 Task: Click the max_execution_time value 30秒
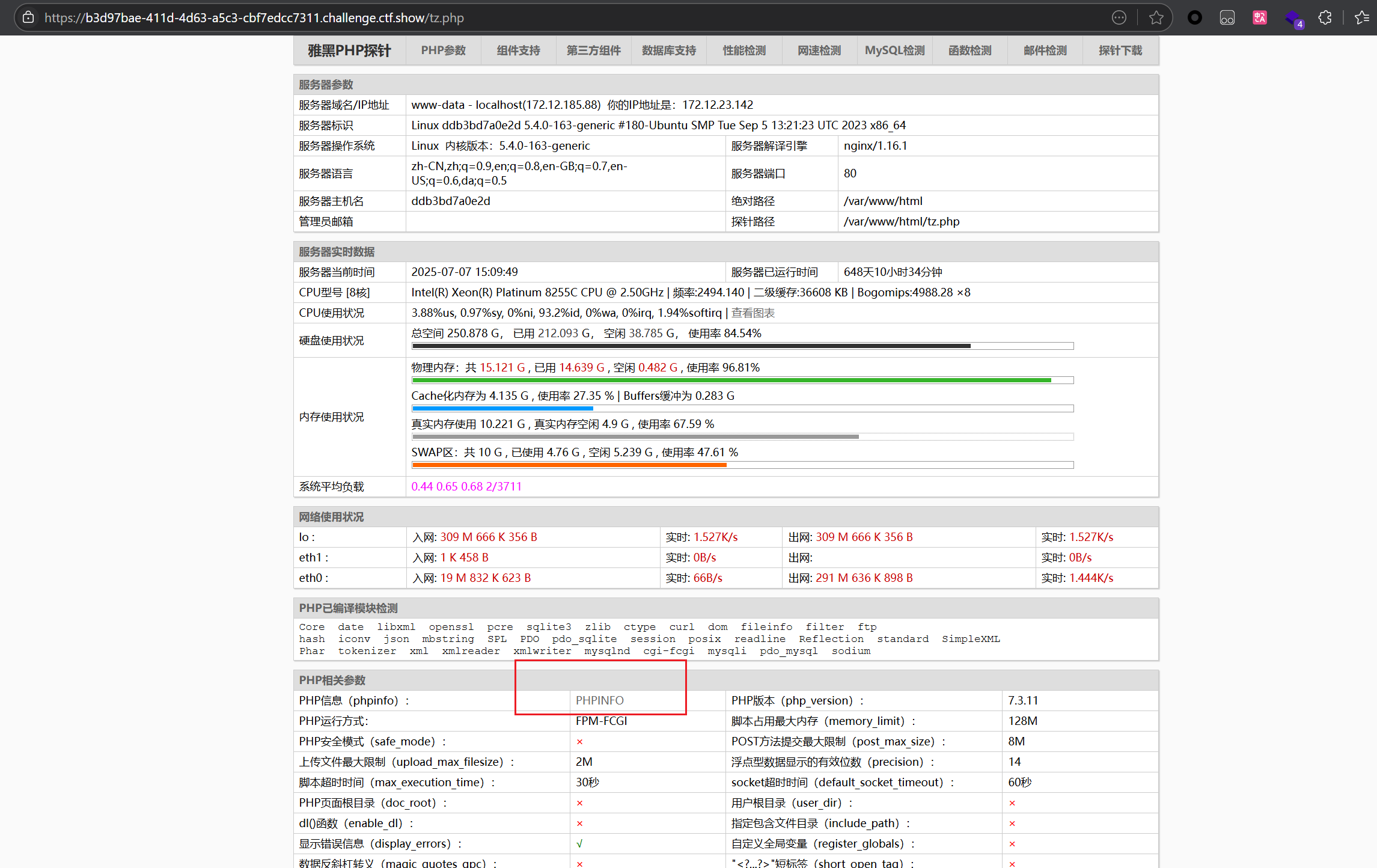click(x=587, y=782)
